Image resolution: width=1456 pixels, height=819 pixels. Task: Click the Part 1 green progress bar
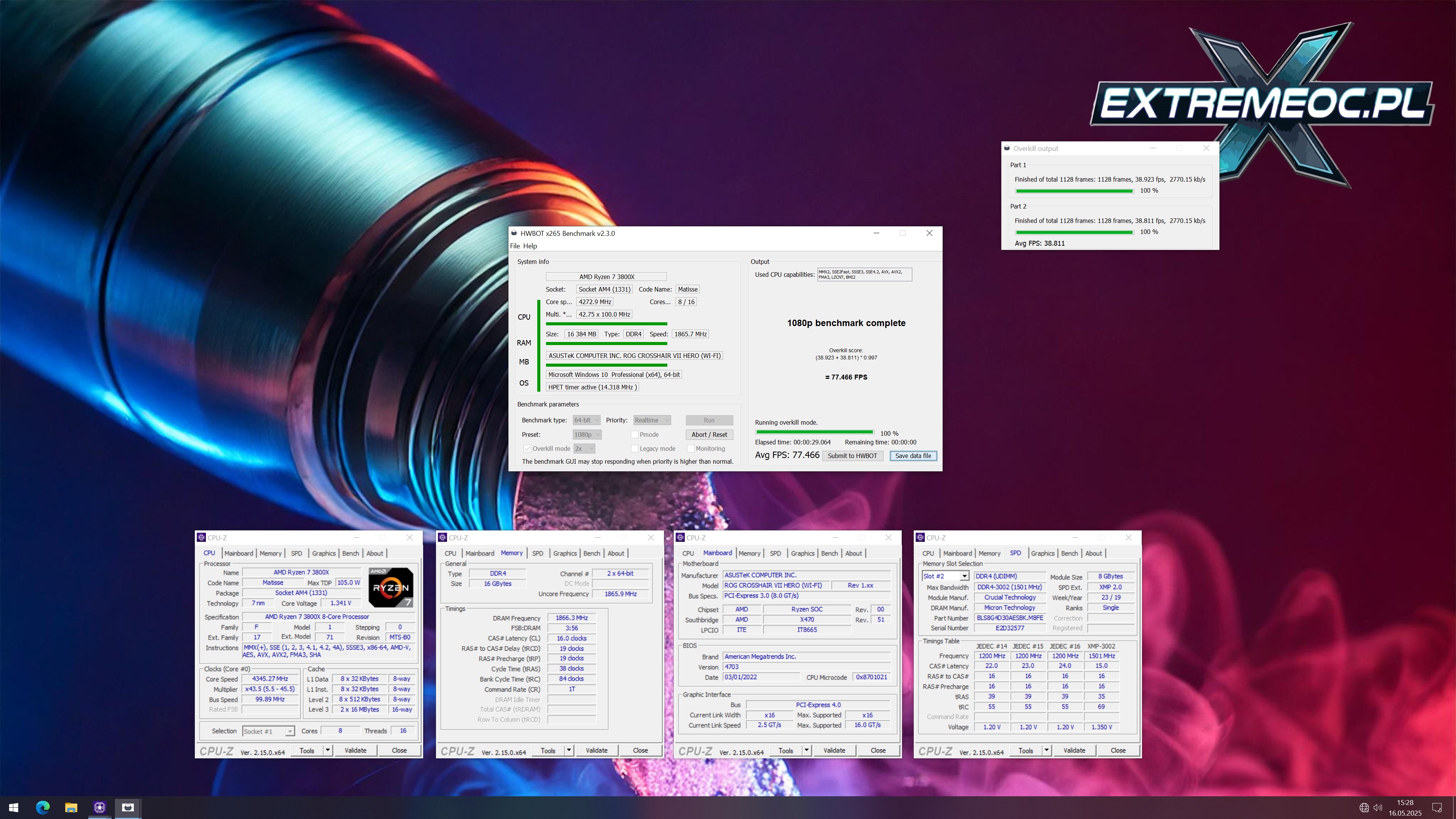tap(1074, 191)
